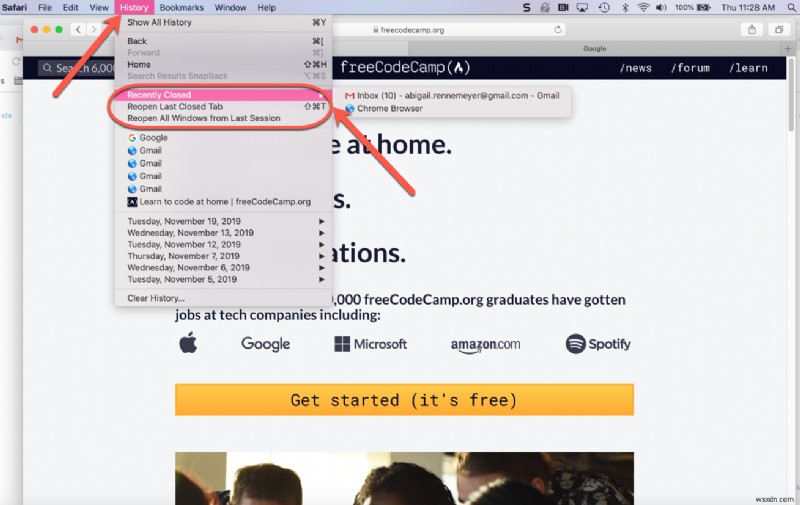Click the show tab overview icon
The width and height of the screenshot is (800, 505).
(779, 30)
